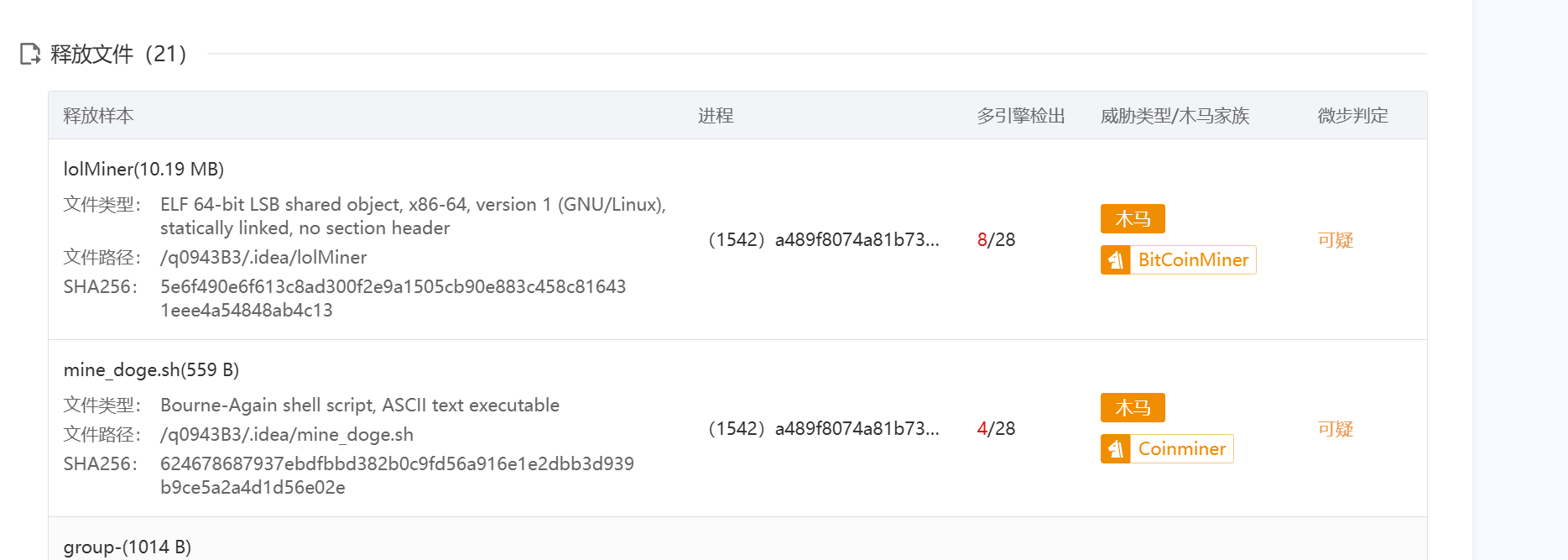
Task: Click the released files section icon
Action: pyautogui.click(x=30, y=55)
